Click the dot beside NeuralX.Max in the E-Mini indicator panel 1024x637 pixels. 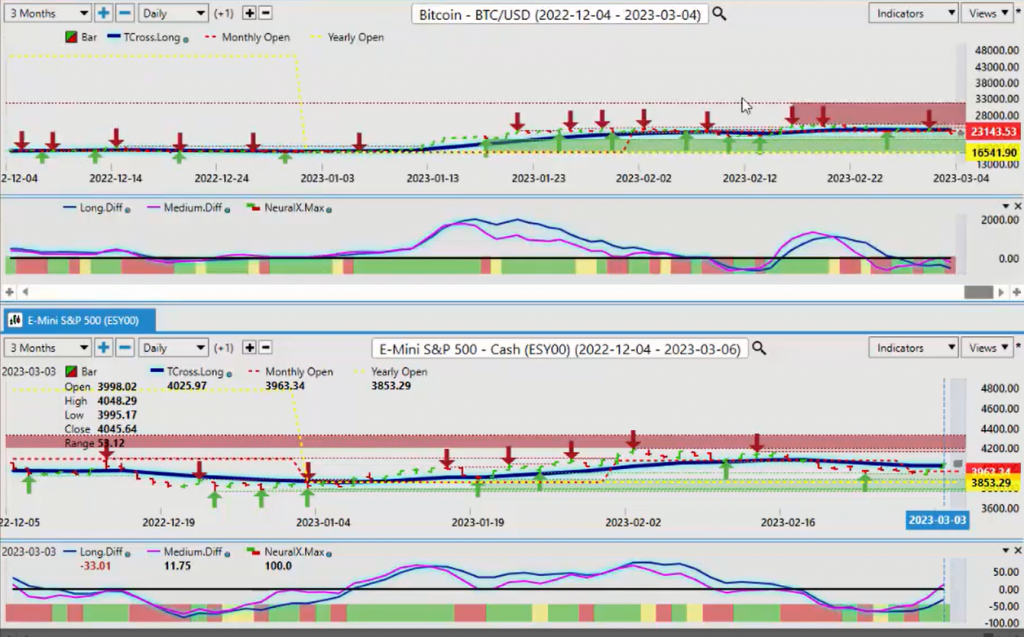pyautogui.click(x=328, y=554)
